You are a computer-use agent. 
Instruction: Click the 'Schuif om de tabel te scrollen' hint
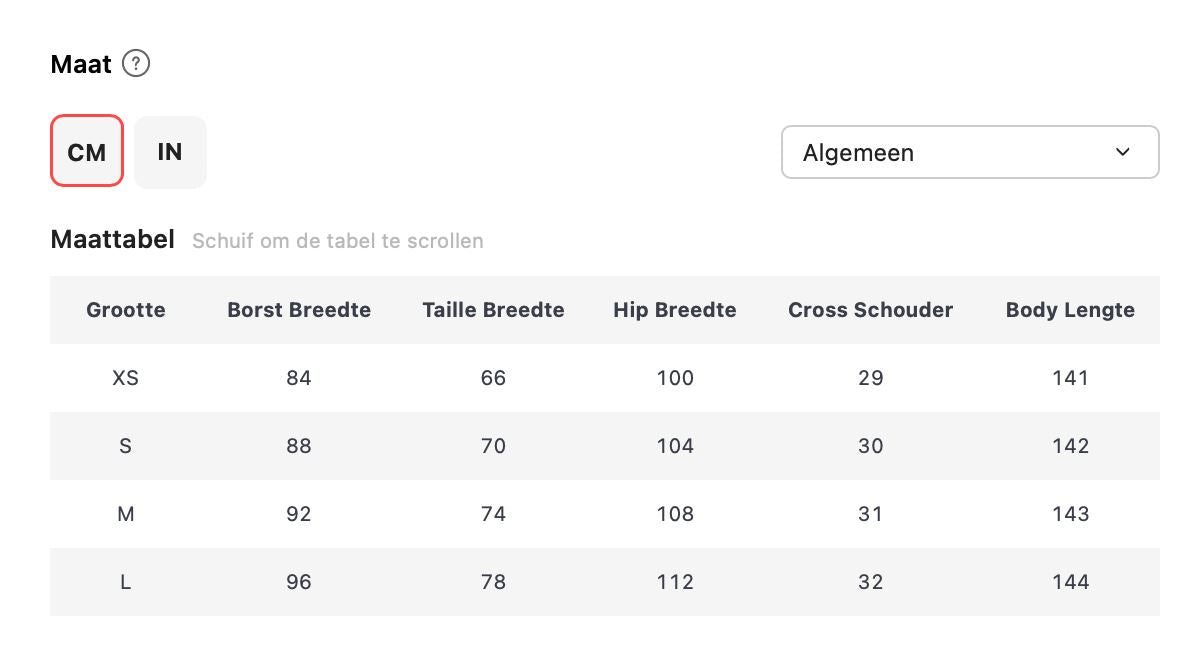[338, 241]
